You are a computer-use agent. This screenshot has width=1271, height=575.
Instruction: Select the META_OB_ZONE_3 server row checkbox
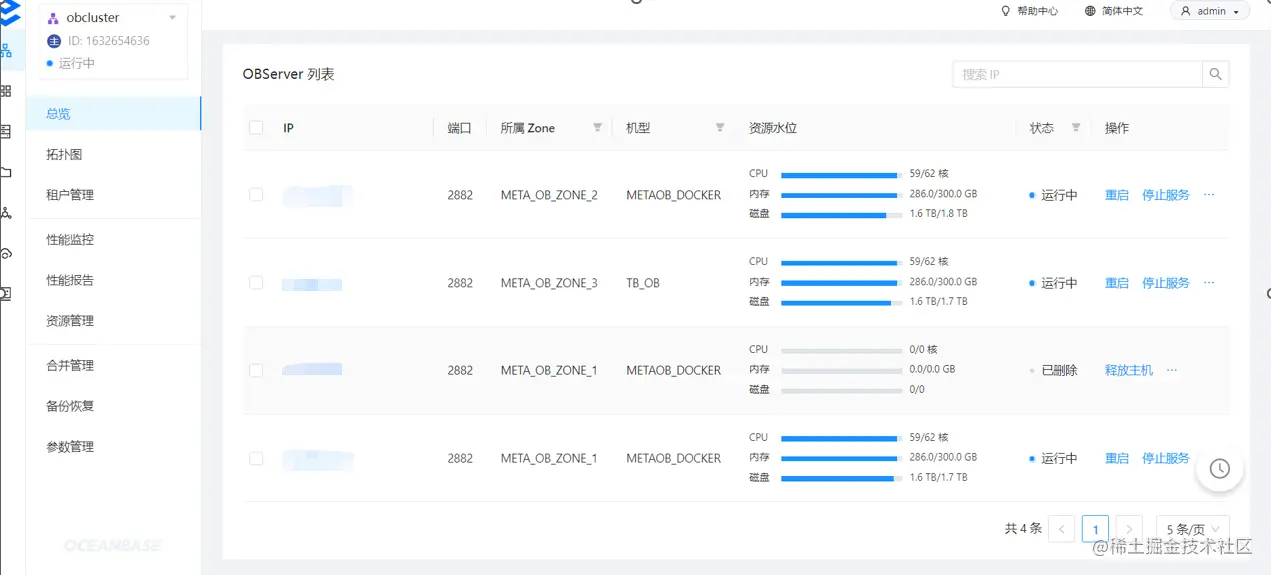tap(256, 283)
